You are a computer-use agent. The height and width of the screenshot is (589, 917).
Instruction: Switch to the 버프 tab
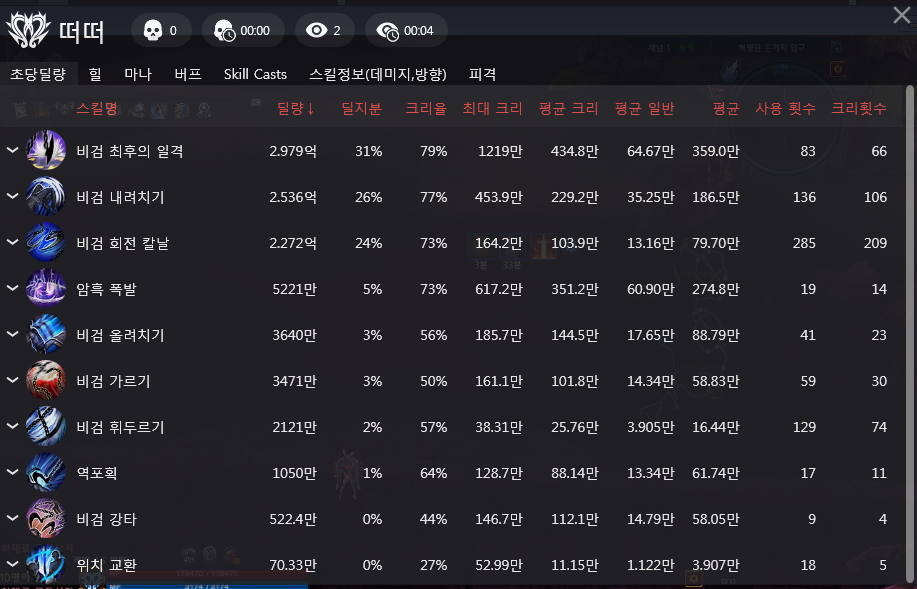(x=187, y=74)
